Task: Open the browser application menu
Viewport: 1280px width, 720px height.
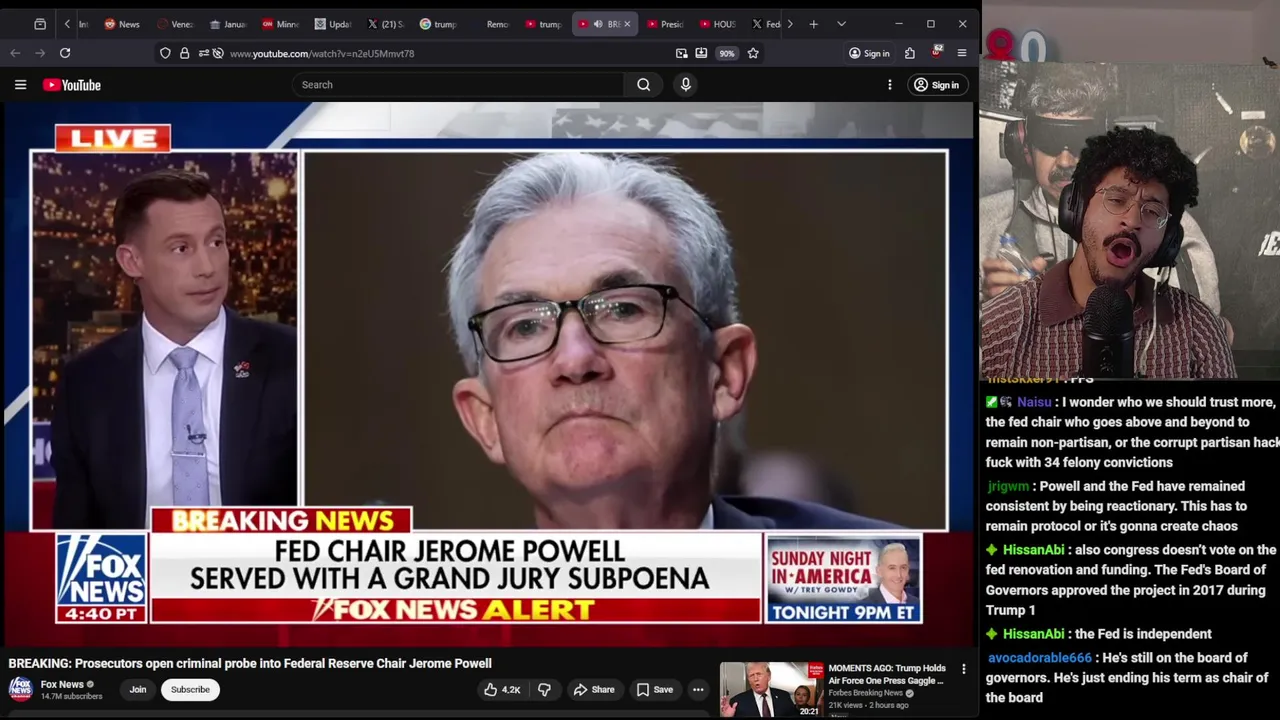Action: [962, 53]
